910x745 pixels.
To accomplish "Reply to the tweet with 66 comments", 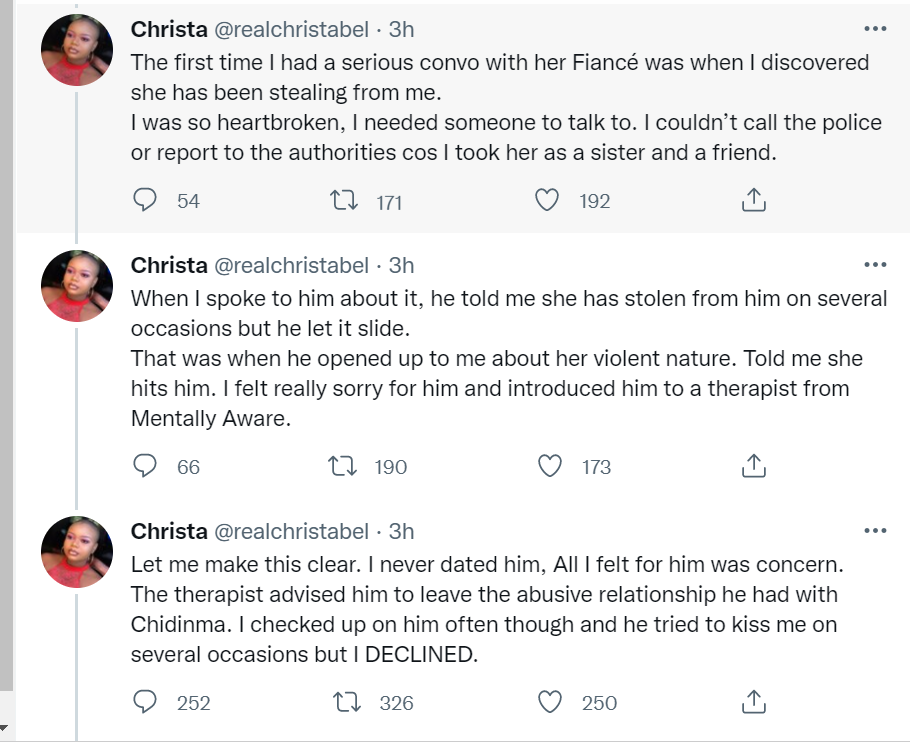I will (146, 466).
